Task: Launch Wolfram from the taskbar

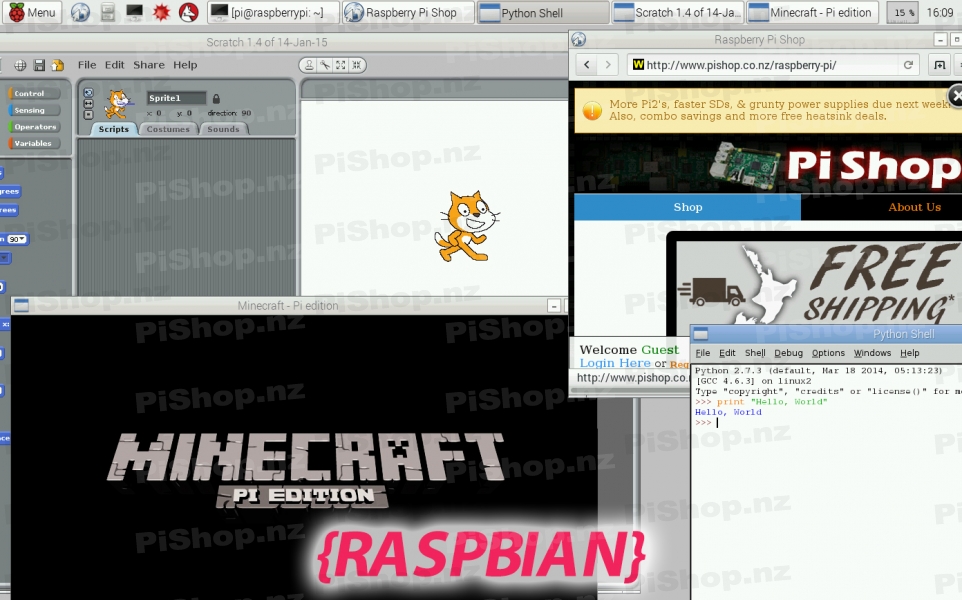Action: click(x=187, y=13)
